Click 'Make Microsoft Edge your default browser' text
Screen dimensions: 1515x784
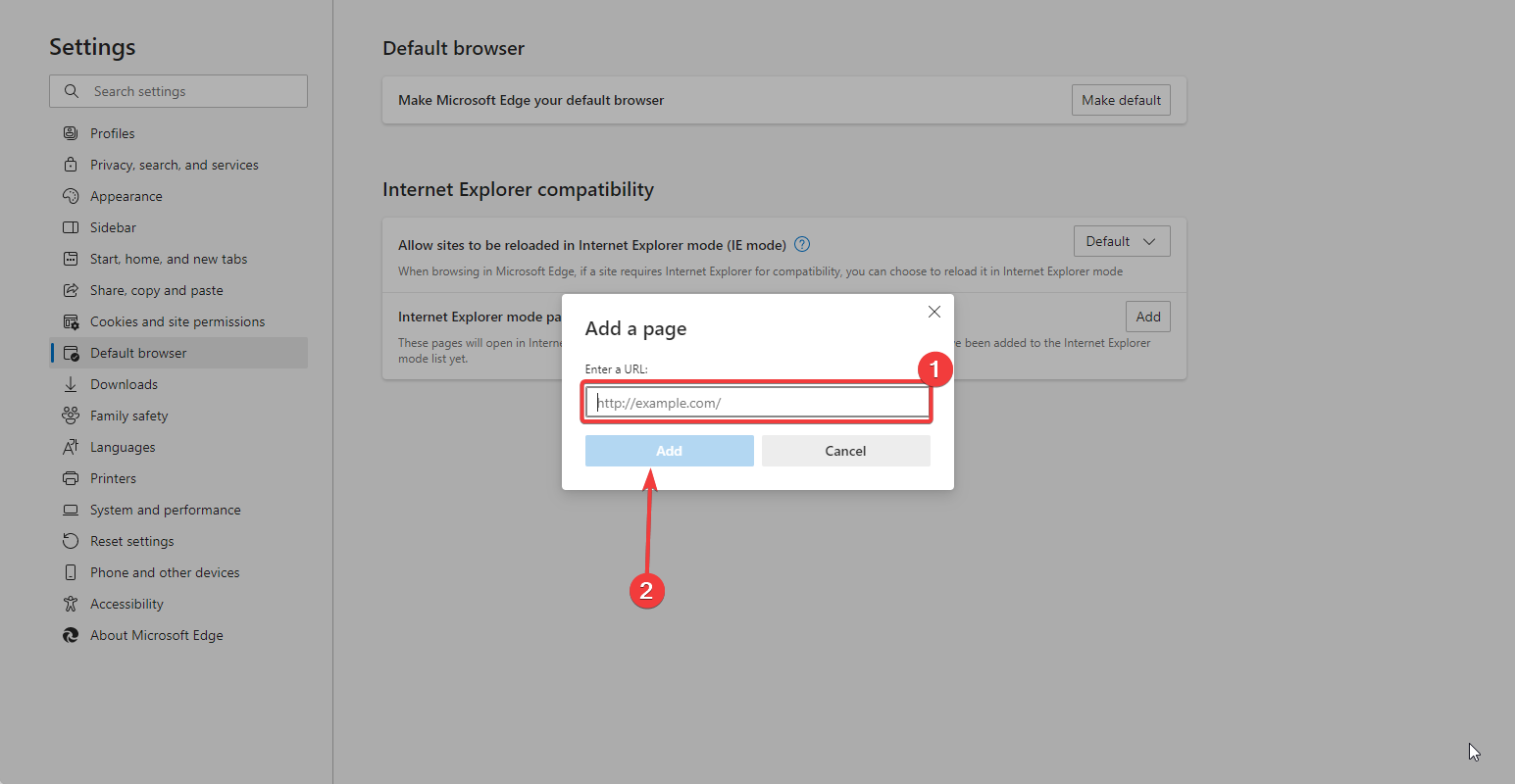(x=530, y=100)
